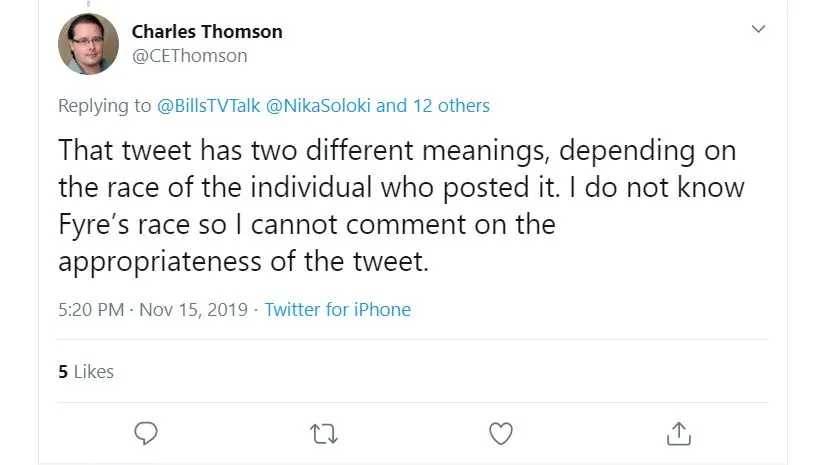Open the "Twitter for iPhone" source link
Viewport: 819px width, 465px height.
point(338,309)
